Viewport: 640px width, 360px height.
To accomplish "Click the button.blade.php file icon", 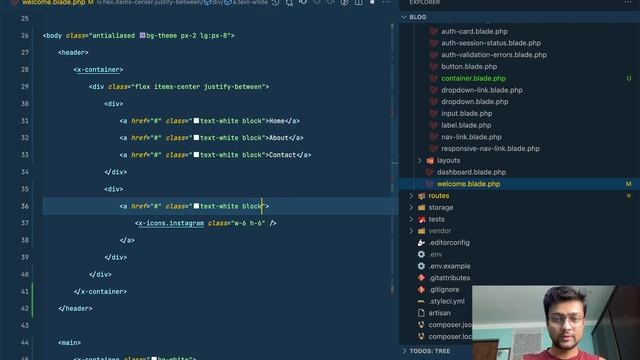I will point(433,67).
